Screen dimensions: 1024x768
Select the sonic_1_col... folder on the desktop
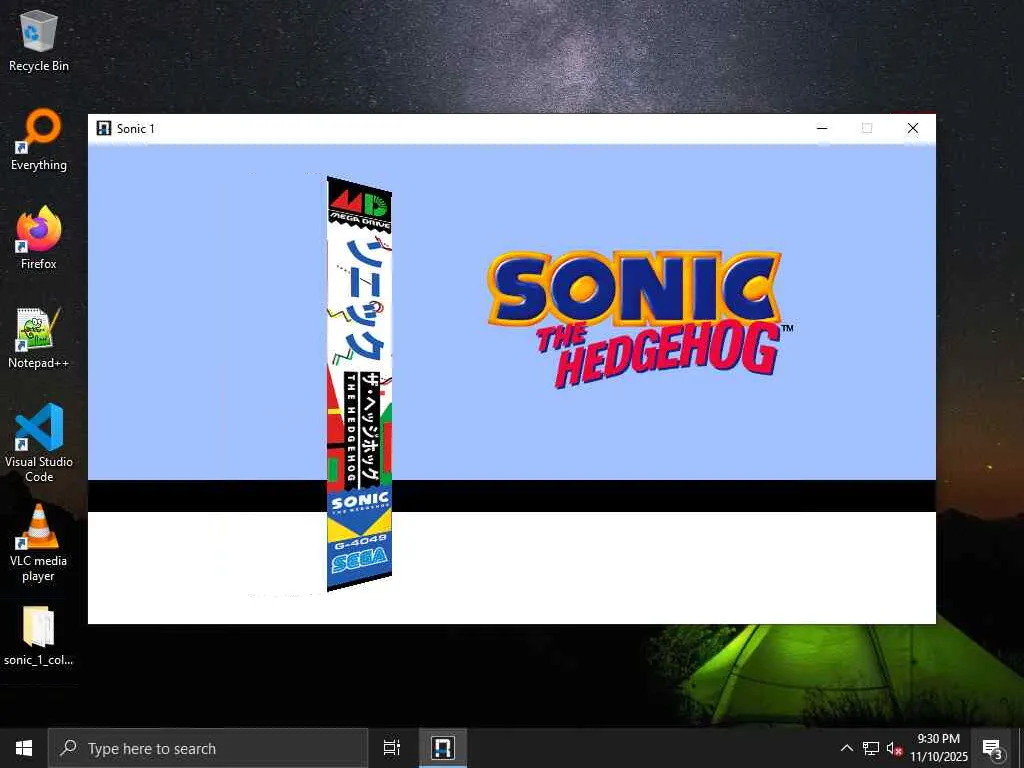pos(39,636)
